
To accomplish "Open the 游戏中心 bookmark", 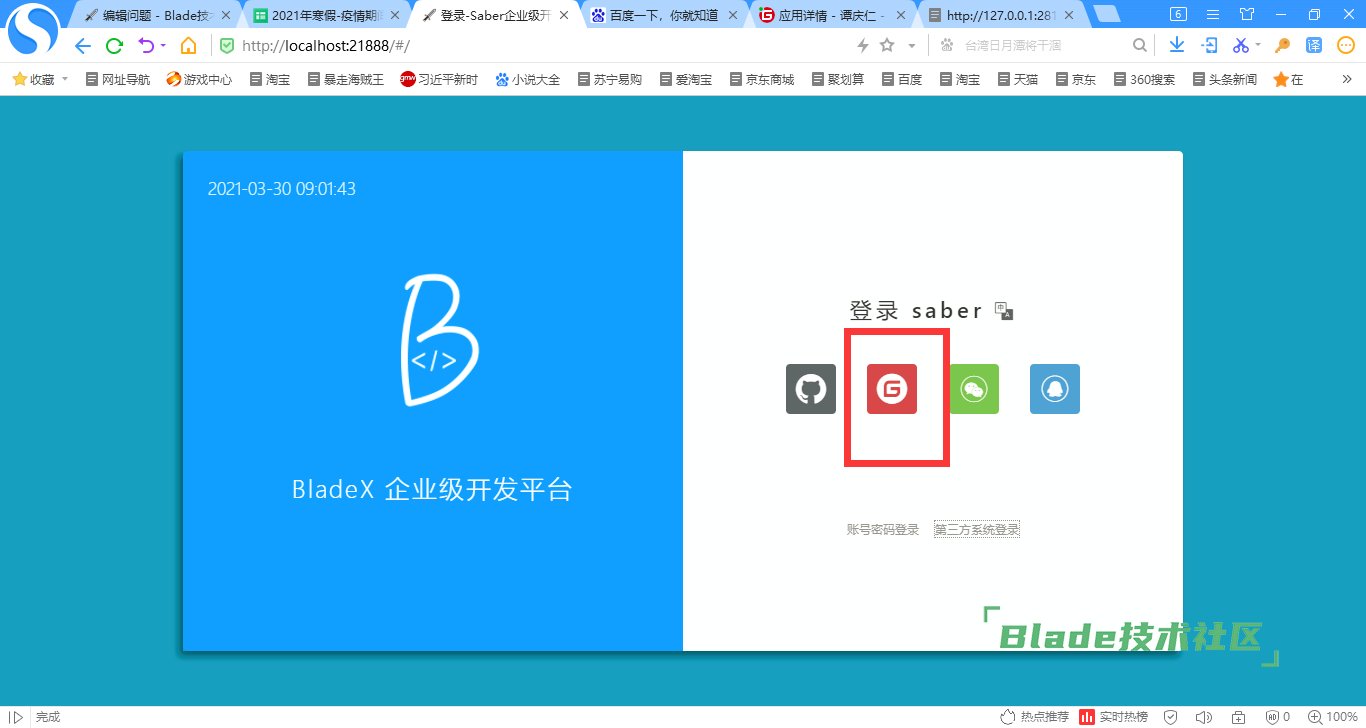I will (x=199, y=79).
